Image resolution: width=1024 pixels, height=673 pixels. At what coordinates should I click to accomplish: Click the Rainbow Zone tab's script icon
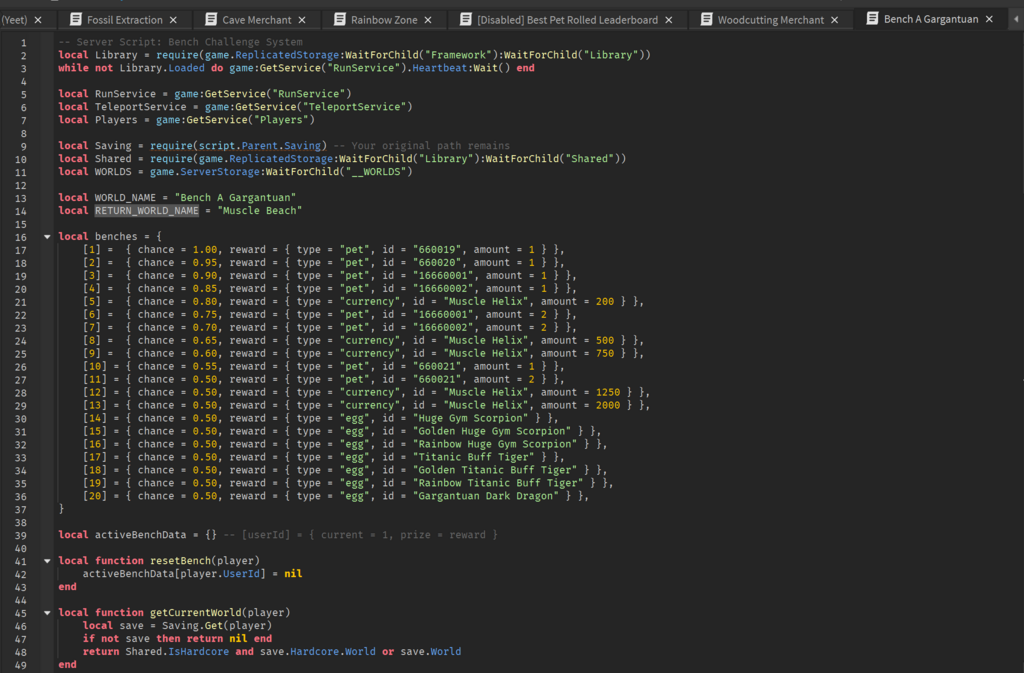(x=339, y=20)
